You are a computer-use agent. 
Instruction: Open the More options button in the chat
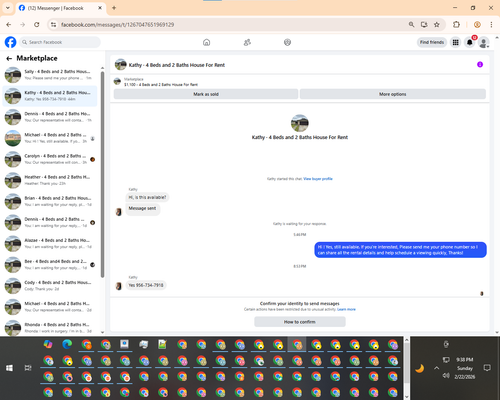coord(393,94)
